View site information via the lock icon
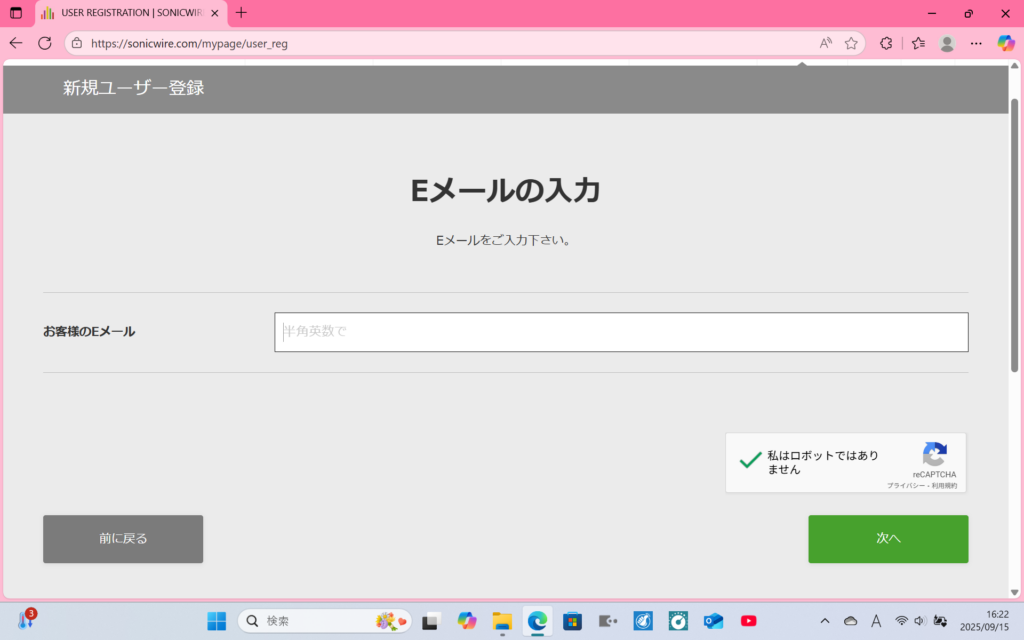This screenshot has width=1024, height=640. [77, 43]
